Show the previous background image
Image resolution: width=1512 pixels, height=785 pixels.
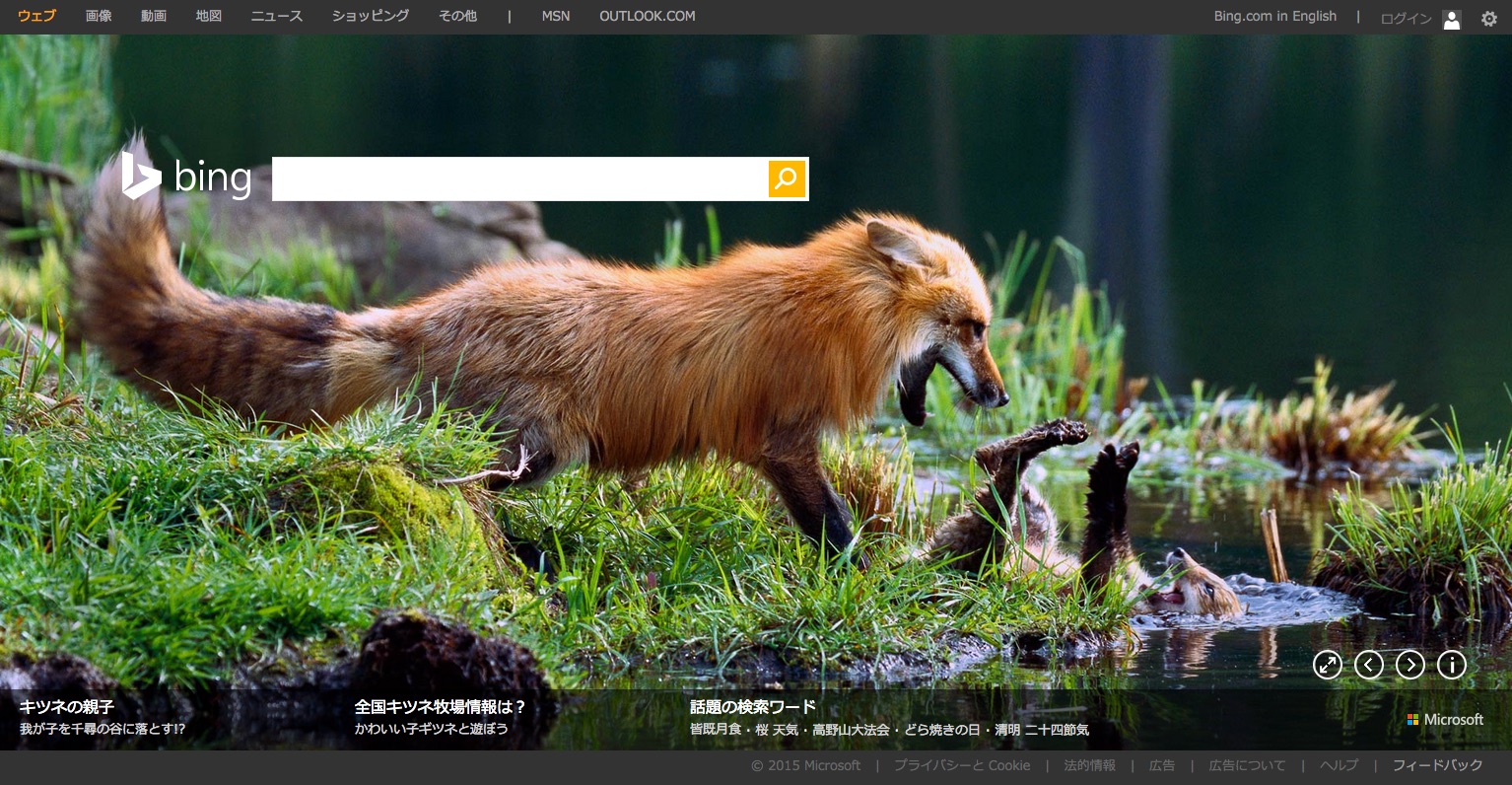(x=1369, y=665)
